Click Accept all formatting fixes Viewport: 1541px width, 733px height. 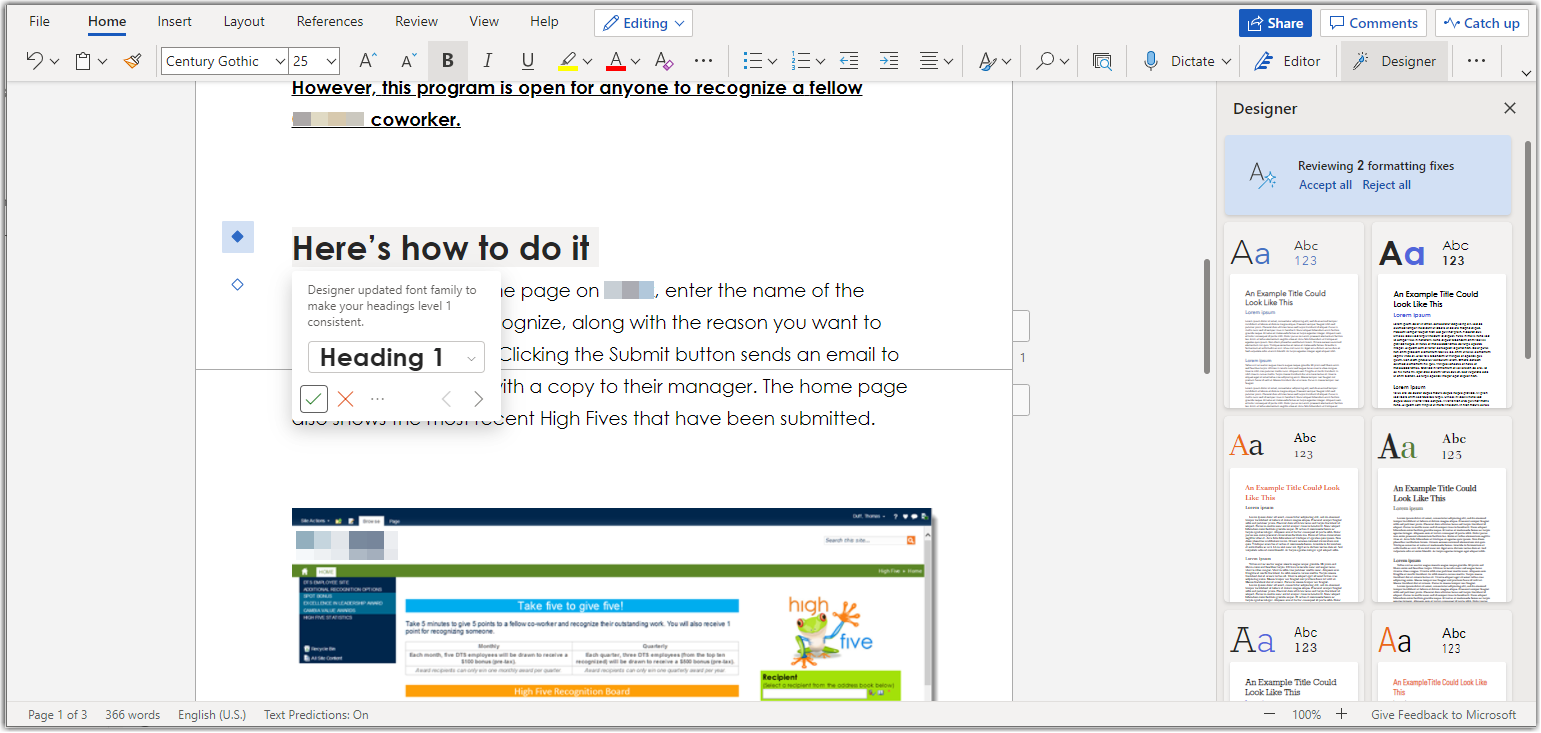coord(1325,184)
